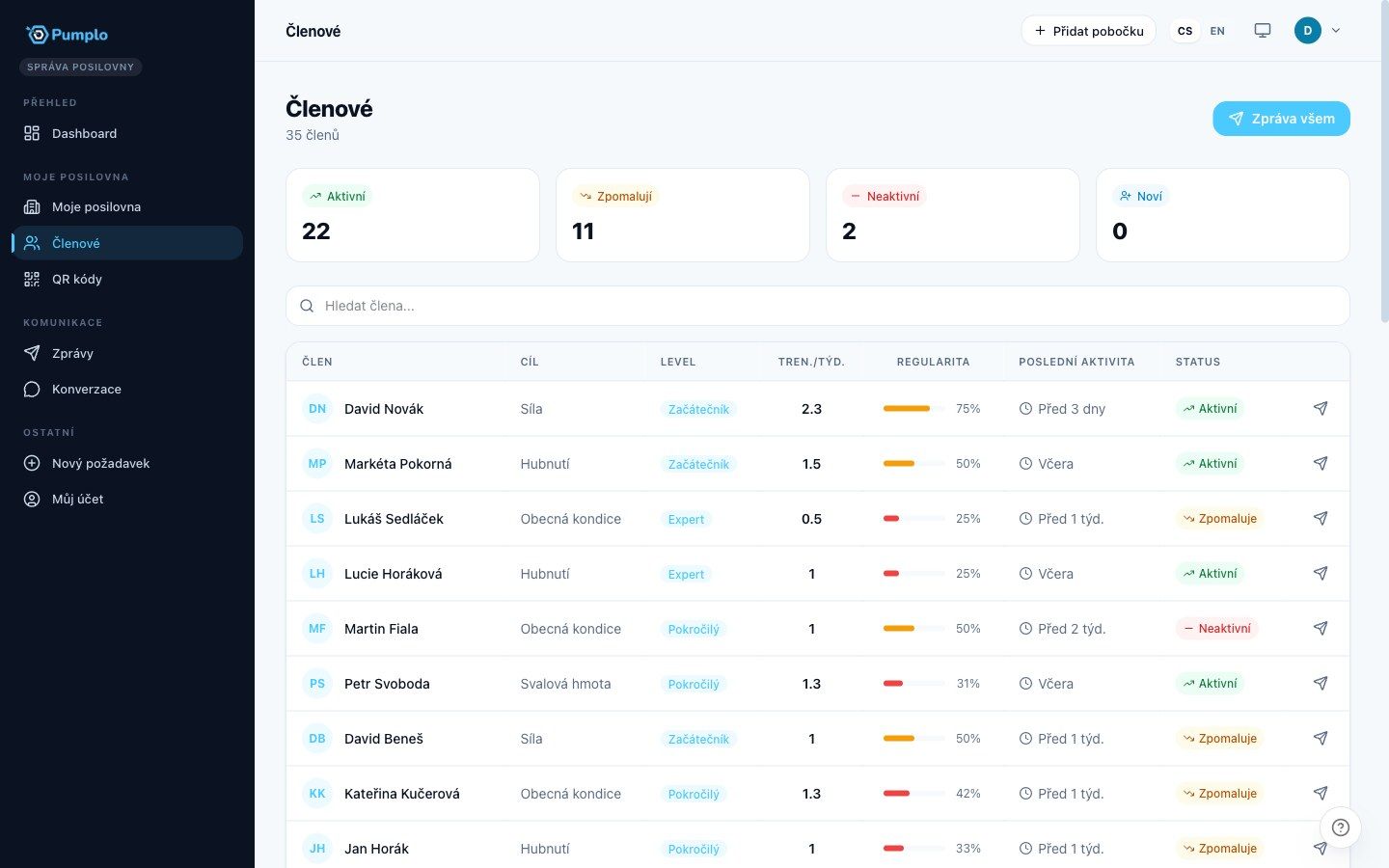This screenshot has height=868, width=1389.
Task: Click the Tren./Týd. column header
Action: [811, 362]
